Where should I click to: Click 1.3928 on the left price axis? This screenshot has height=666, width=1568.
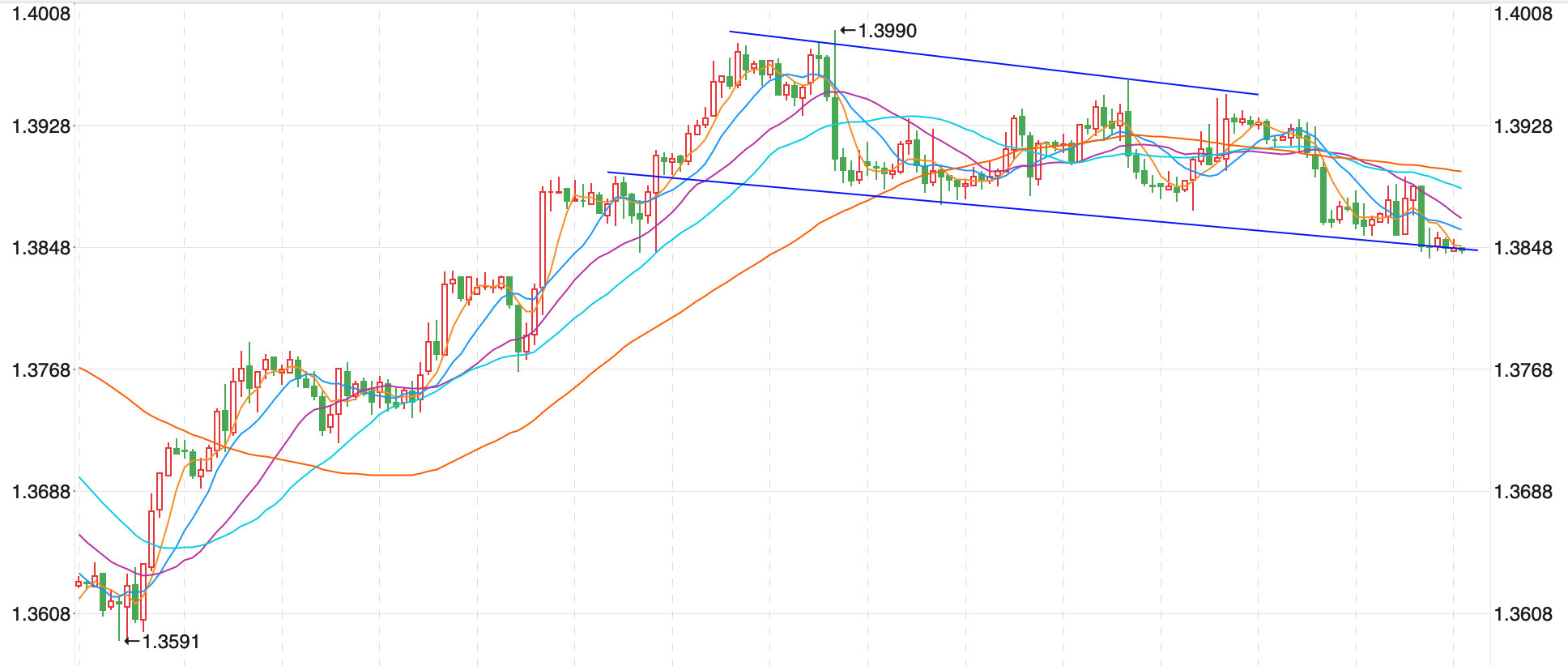[40, 126]
